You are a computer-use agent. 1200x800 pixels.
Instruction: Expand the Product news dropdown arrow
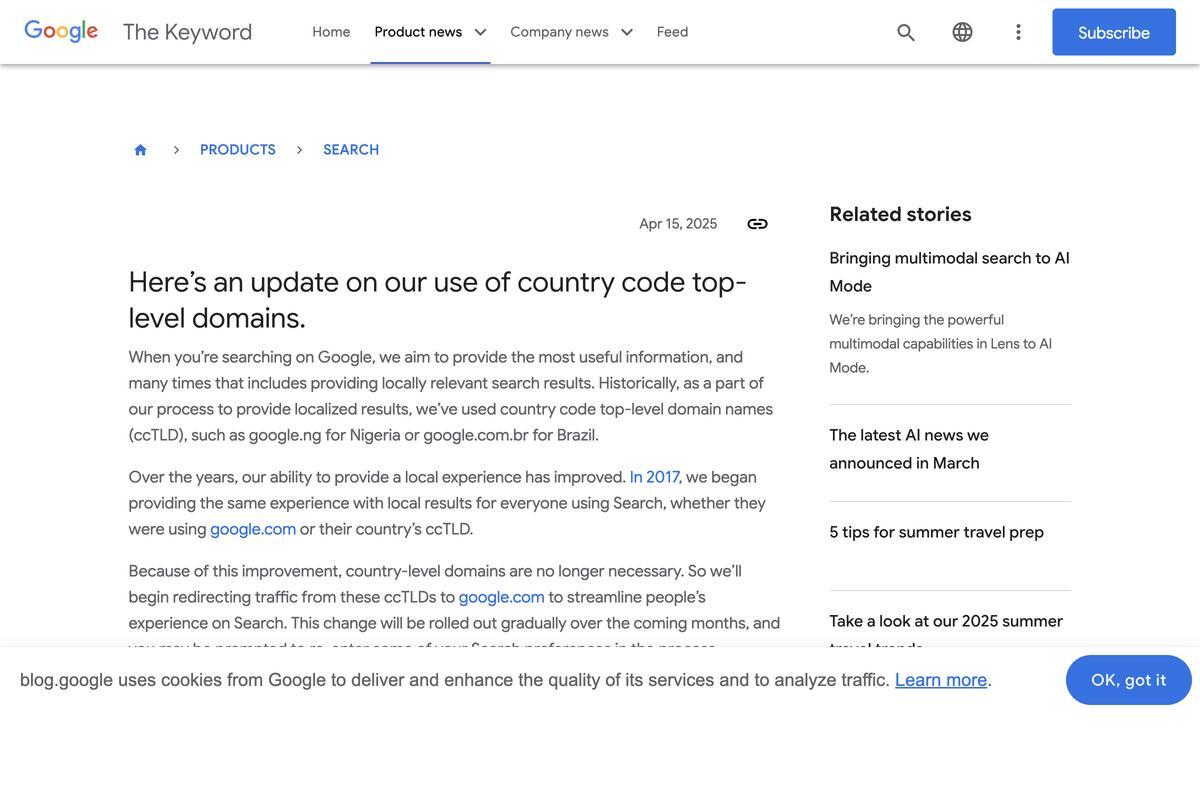point(480,32)
